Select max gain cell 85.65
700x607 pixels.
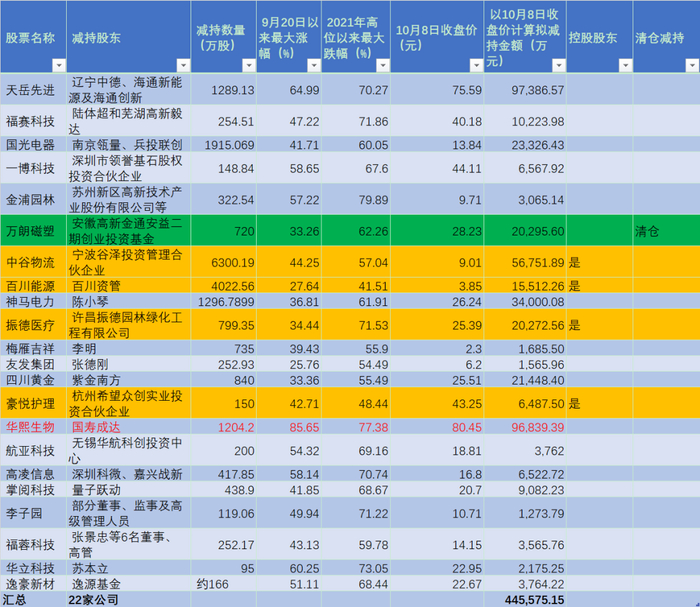(289, 427)
